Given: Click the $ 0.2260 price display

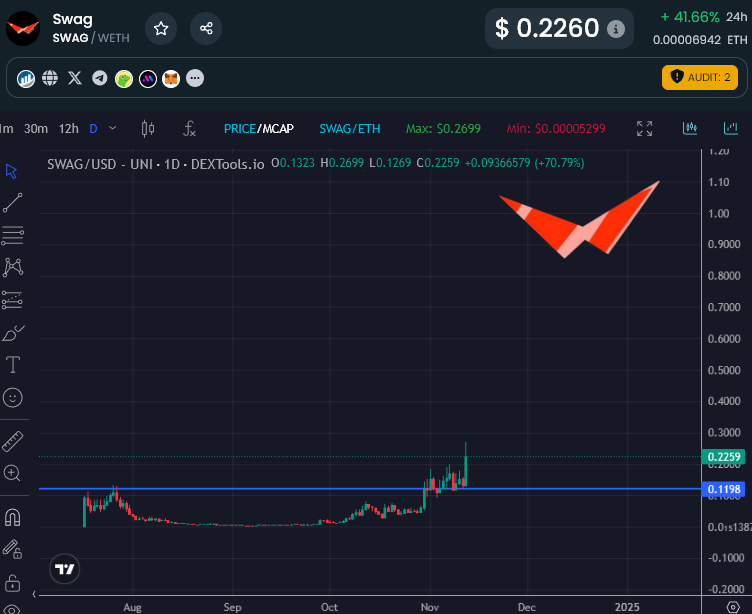Looking at the screenshot, I should click(x=547, y=28).
